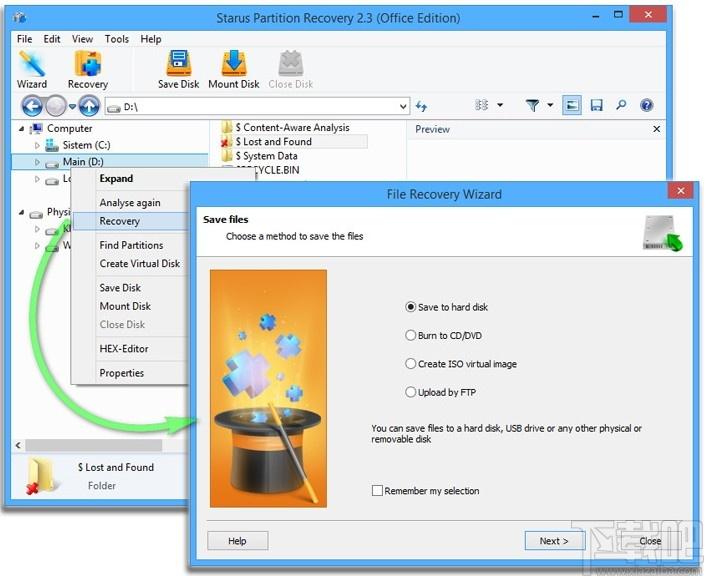Viewport: 706px width, 576px height.
Task: Click the wizard Close button
Action: (650, 541)
